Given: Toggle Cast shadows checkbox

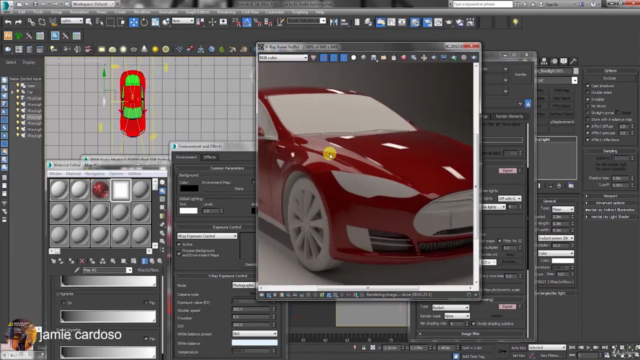Looking at the screenshot, I should pos(588,86).
